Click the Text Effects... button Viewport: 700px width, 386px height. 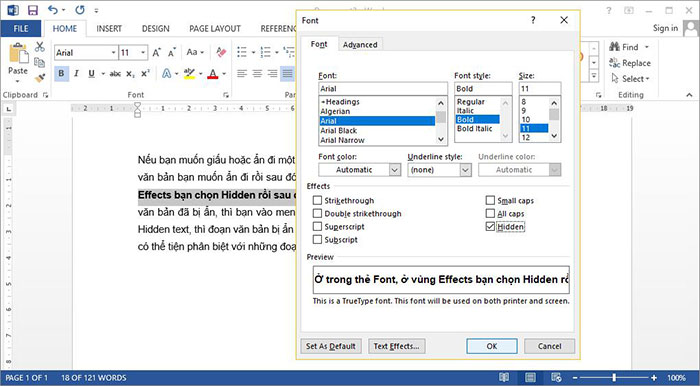396,346
